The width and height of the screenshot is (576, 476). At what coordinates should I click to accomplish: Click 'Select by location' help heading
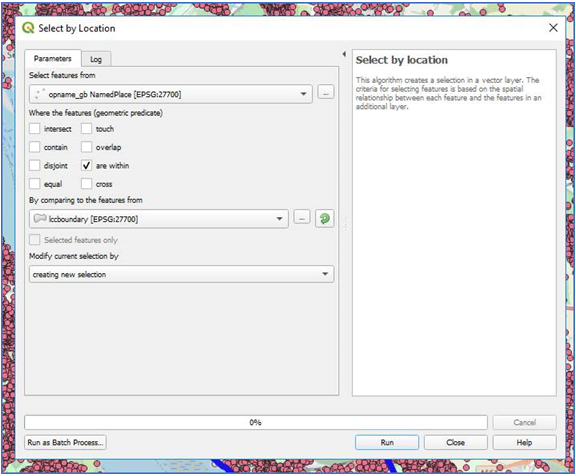(x=402, y=60)
